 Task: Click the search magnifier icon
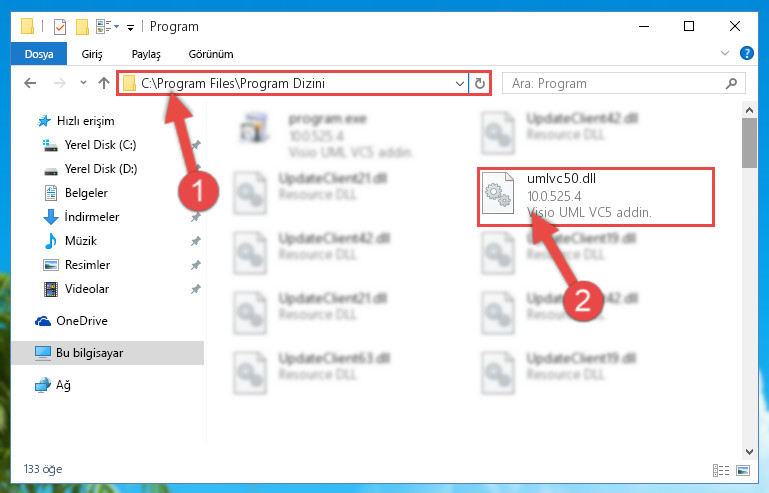[731, 83]
